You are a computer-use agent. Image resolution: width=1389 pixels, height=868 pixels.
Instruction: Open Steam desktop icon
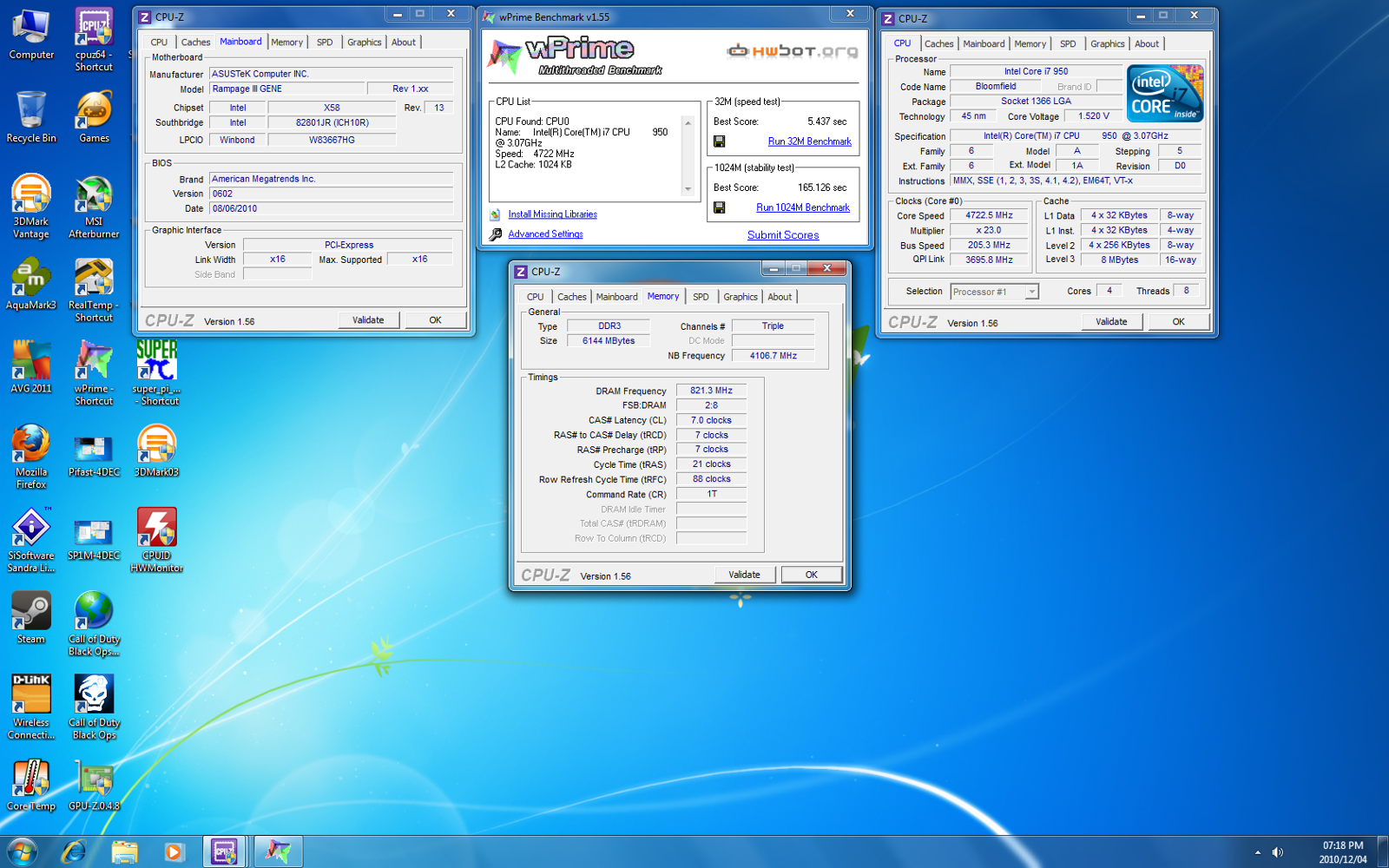pyautogui.click(x=31, y=618)
